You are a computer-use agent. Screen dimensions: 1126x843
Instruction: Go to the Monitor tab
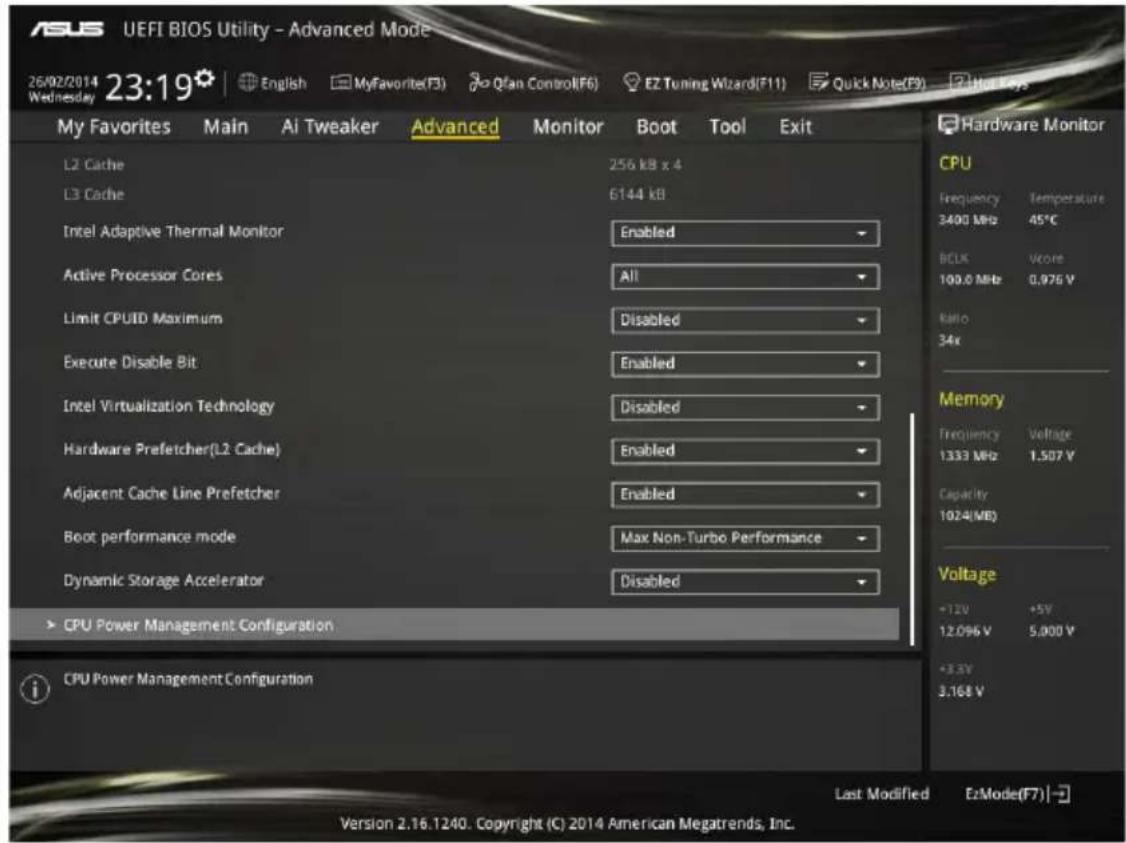click(x=567, y=127)
